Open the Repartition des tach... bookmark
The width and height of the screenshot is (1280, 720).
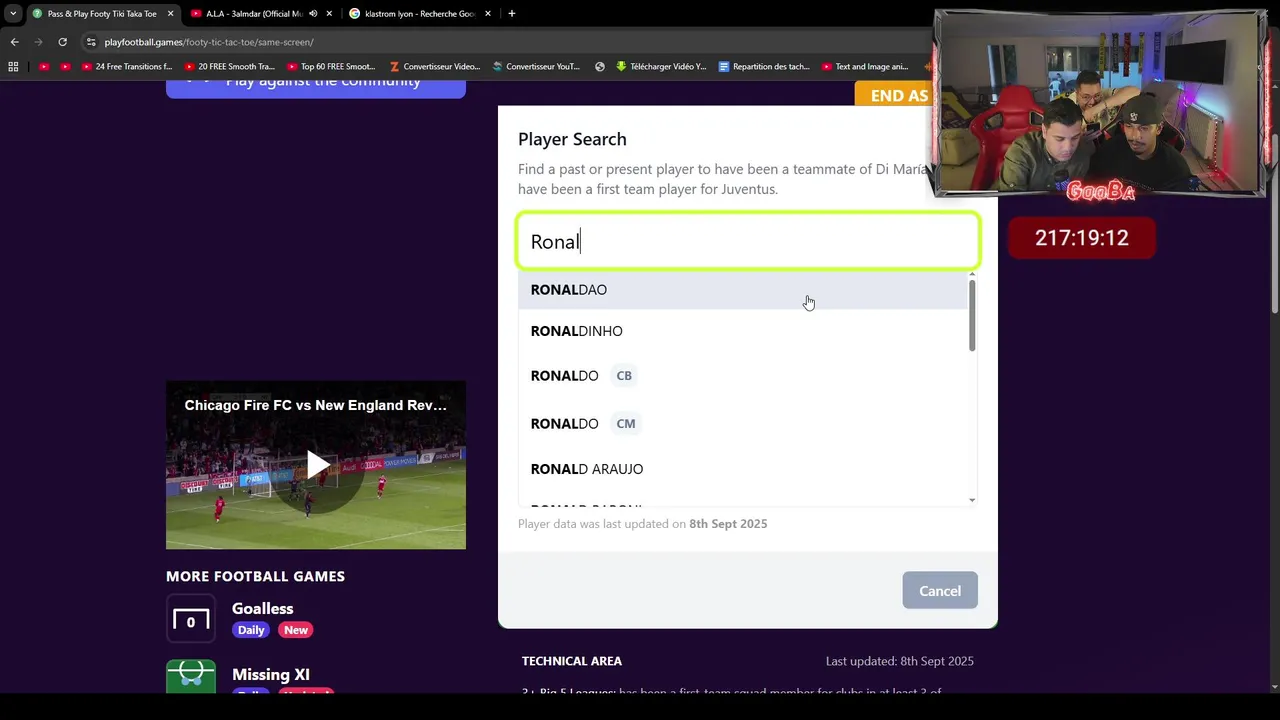(x=764, y=67)
